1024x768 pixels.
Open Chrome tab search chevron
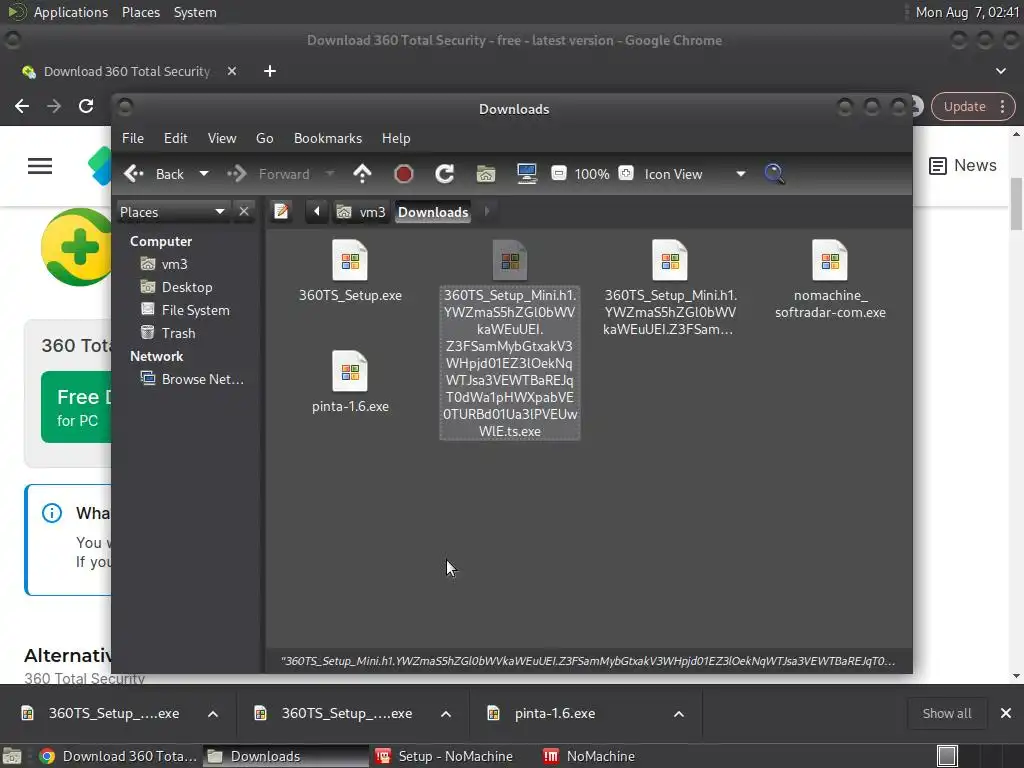pos(1000,71)
